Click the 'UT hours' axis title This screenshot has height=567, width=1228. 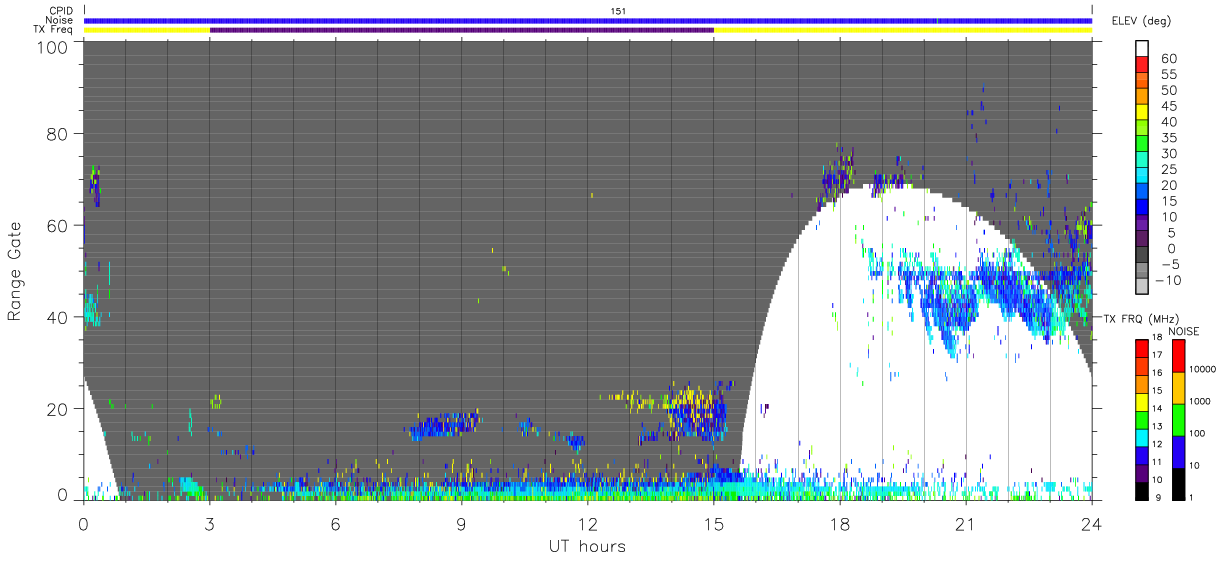[x=586, y=546]
